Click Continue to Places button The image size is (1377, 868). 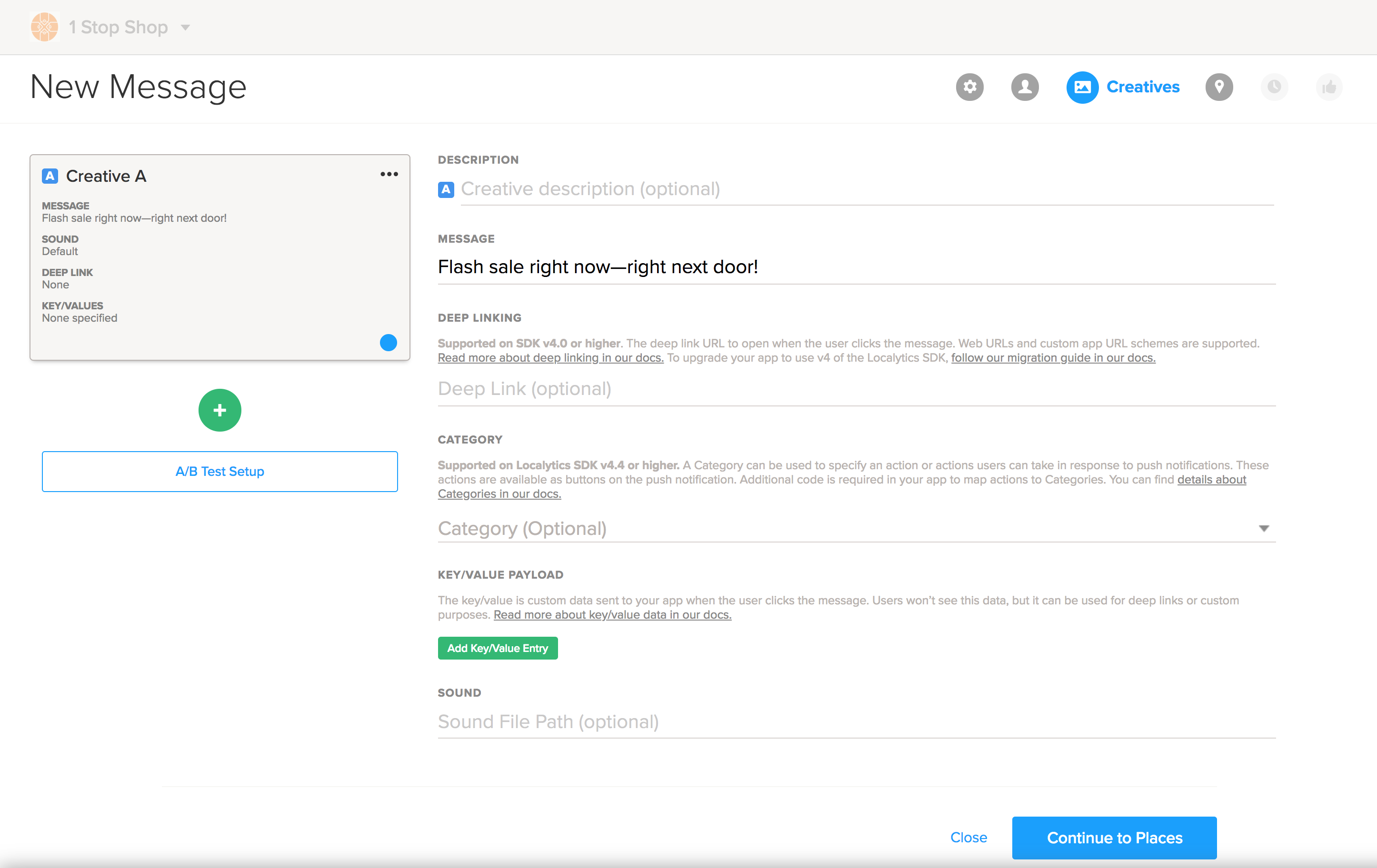1113,837
